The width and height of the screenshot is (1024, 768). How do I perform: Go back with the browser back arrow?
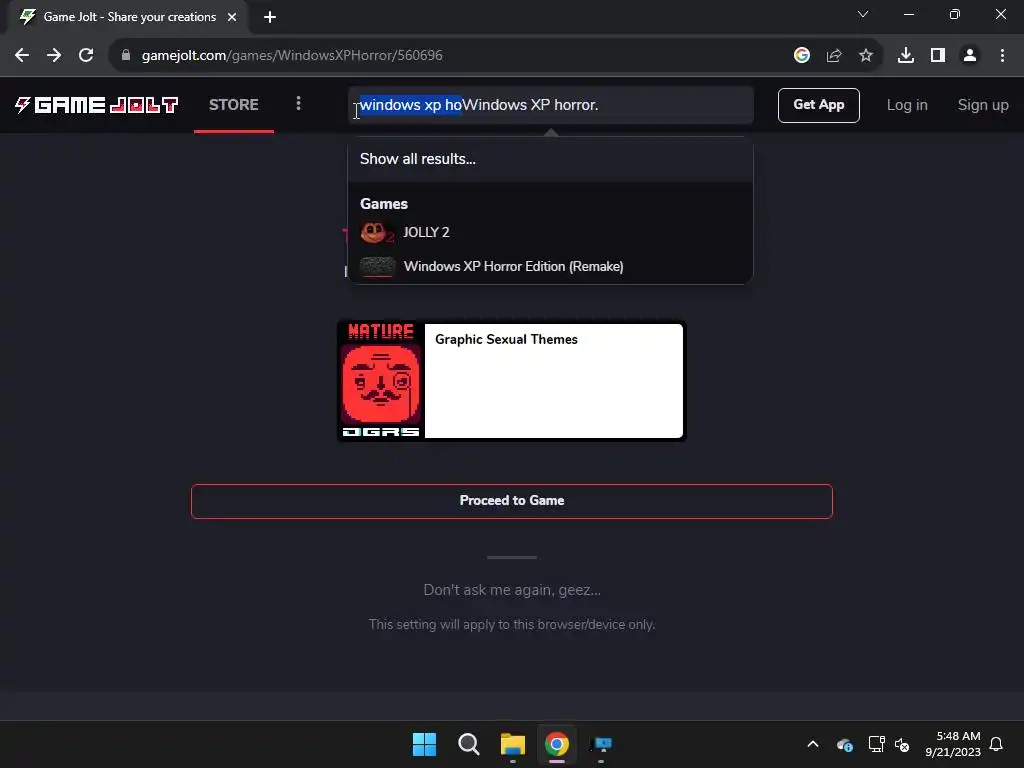[x=22, y=56]
